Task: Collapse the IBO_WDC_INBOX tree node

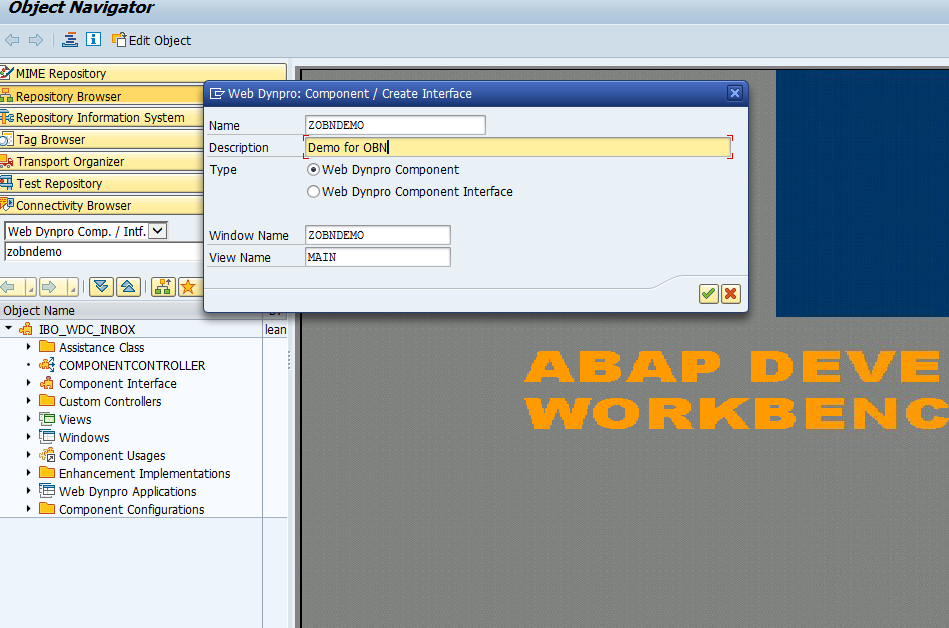Action: coord(9,329)
